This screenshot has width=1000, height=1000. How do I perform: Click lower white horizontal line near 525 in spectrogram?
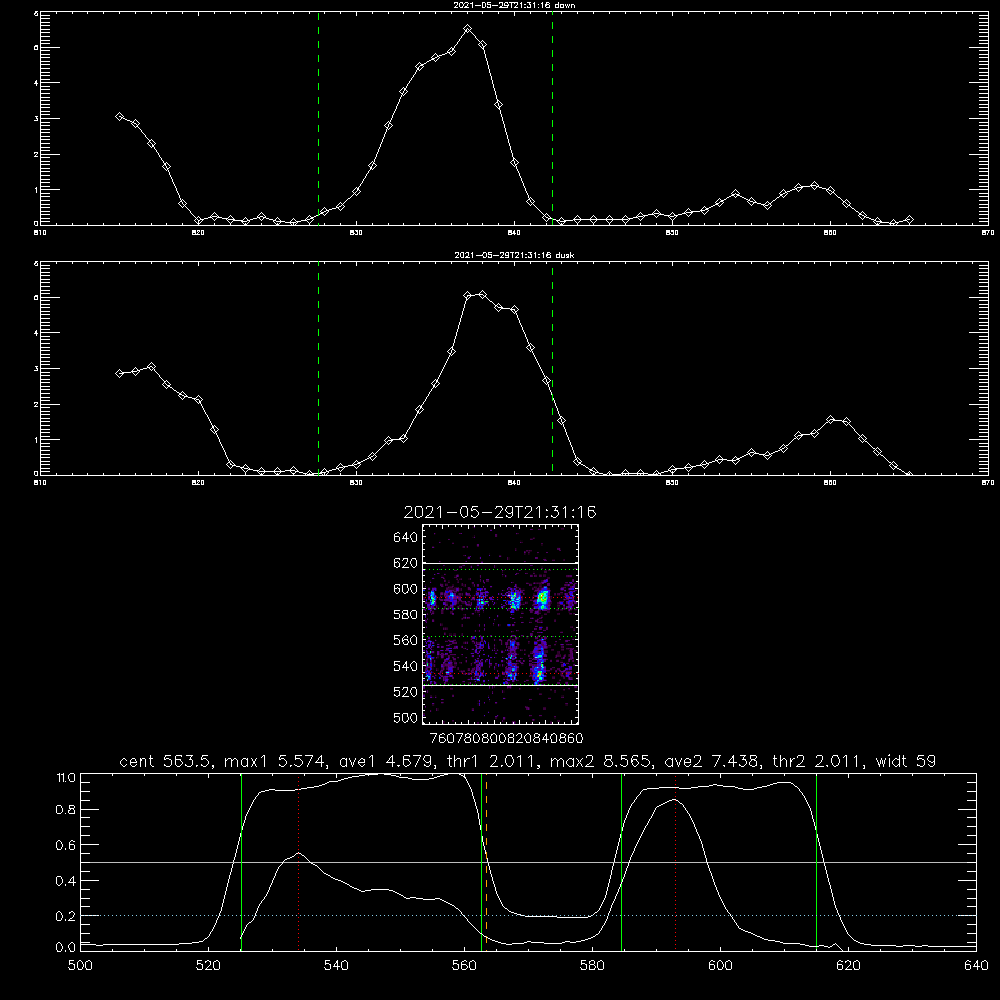click(x=501, y=685)
